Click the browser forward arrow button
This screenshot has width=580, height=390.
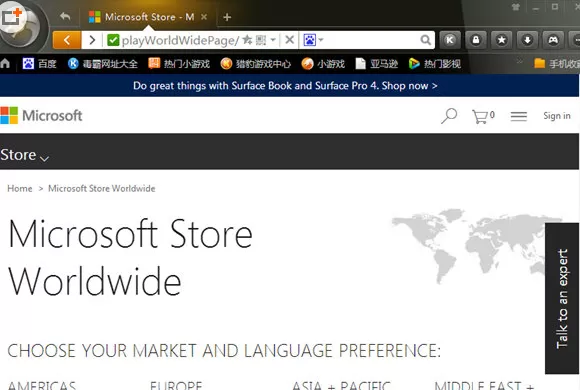pos(92,40)
